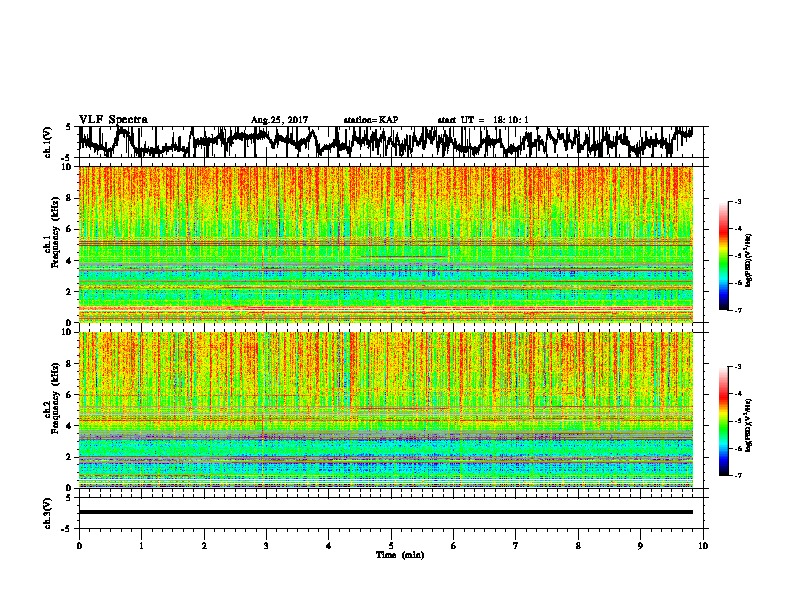Click the "8" kHz tick on ch.1 frequency axis
Image resolution: width=792 pixels, height=612 pixels.
[x=70, y=198]
